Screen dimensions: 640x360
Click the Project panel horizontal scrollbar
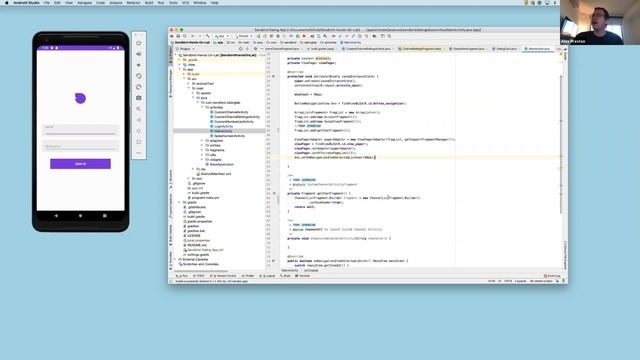tap(201, 271)
